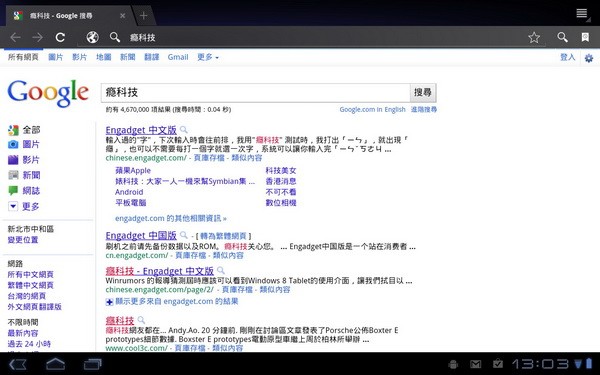
Task: Bookmark this page with the star icon
Action: click(534, 37)
